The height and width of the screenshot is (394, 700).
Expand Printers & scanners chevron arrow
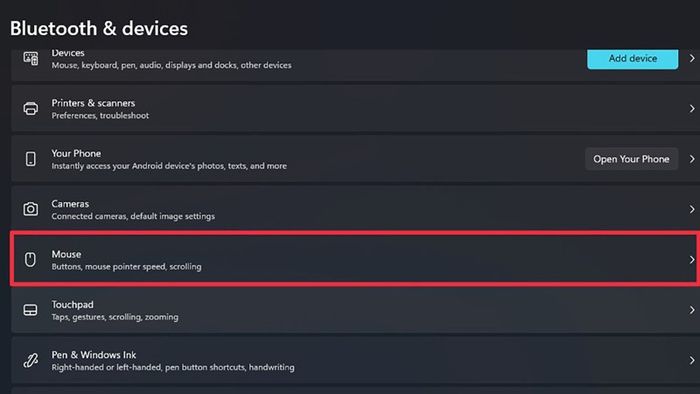[x=692, y=108]
